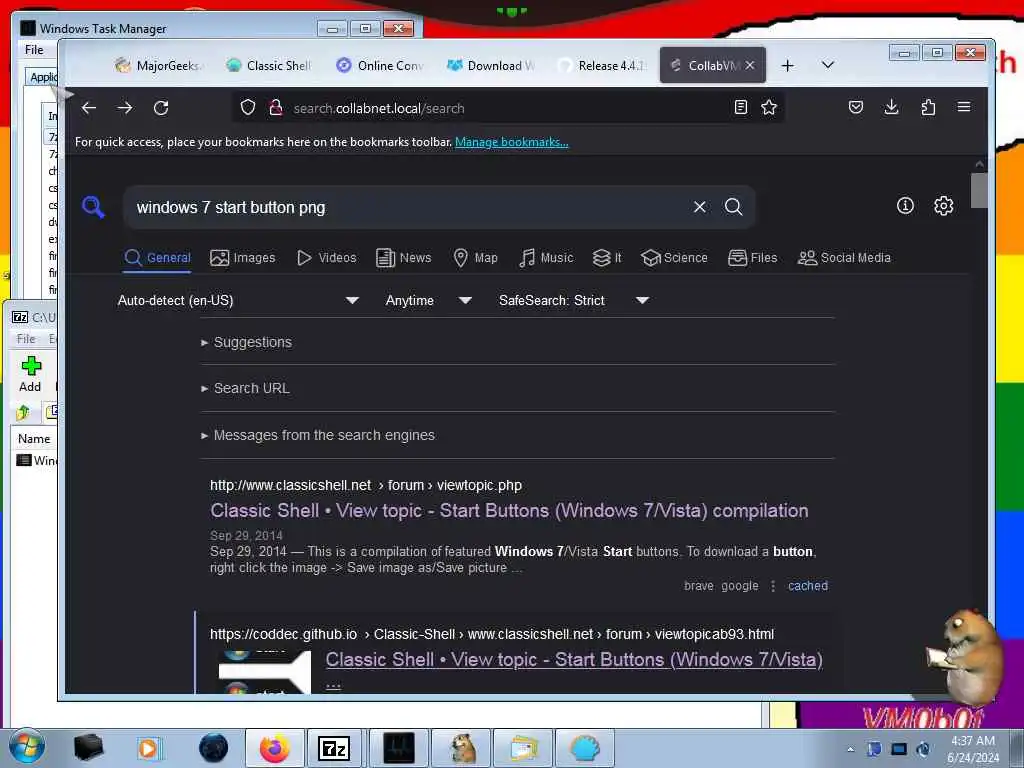Expand the Suggestions section
Viewport: 1024px width, 768px height.
pos(247,342)
